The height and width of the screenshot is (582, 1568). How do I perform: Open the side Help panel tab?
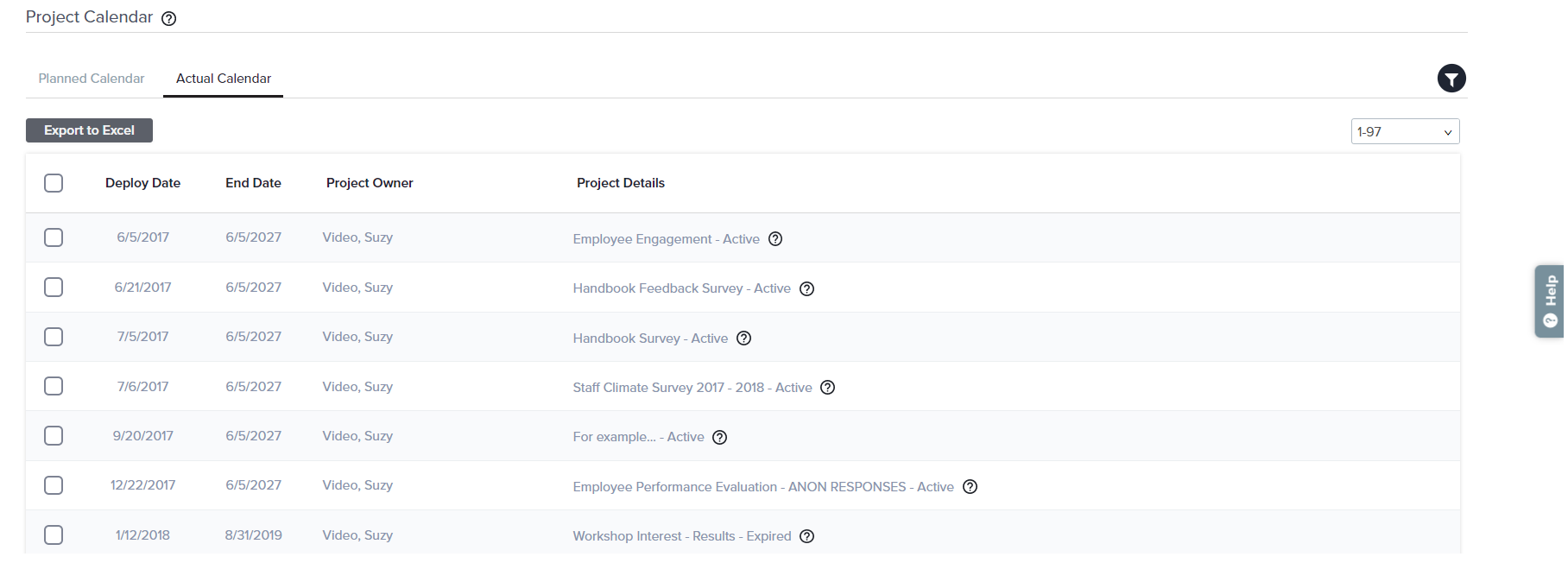1550,300
